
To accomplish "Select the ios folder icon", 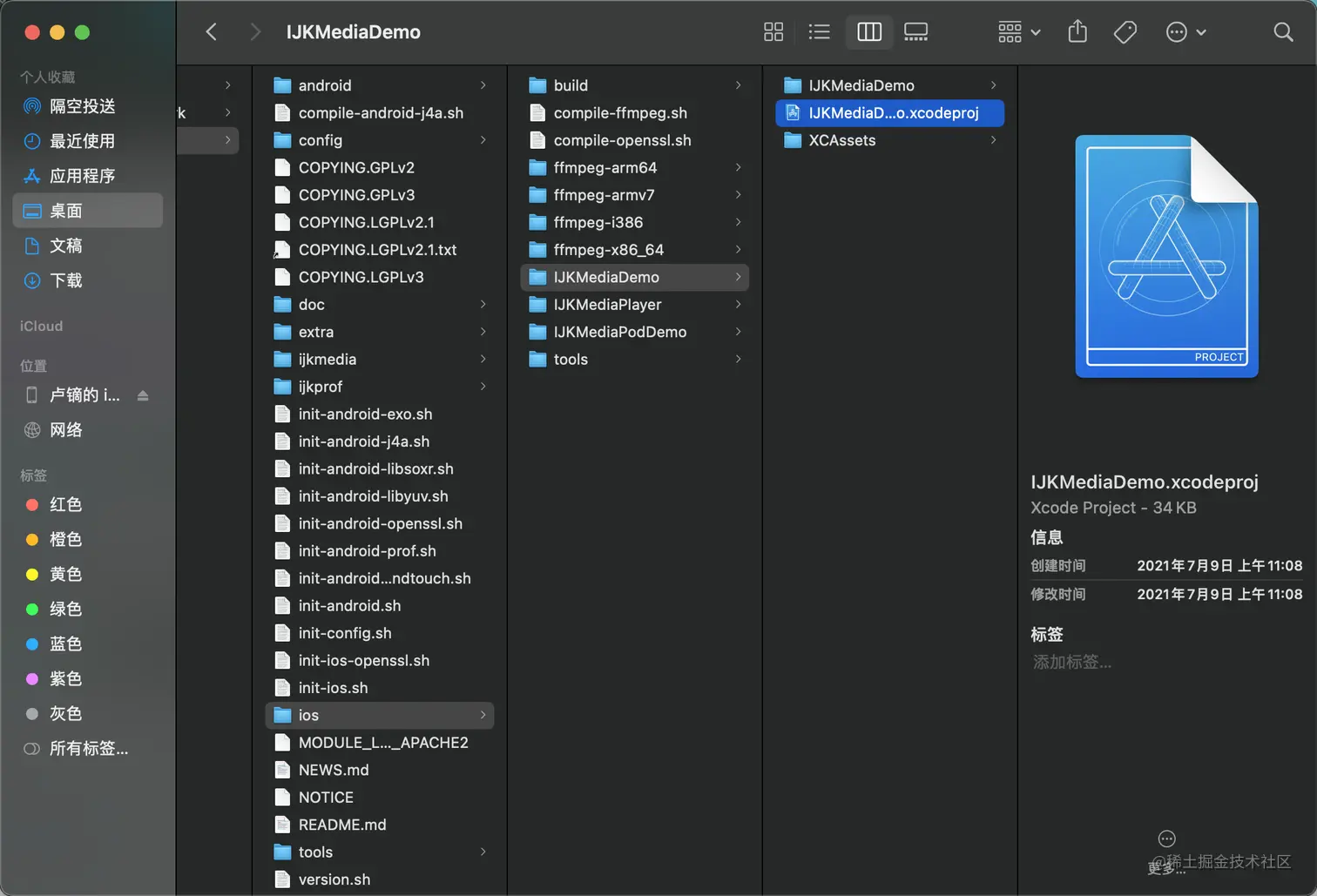I will tap(282, 715).
